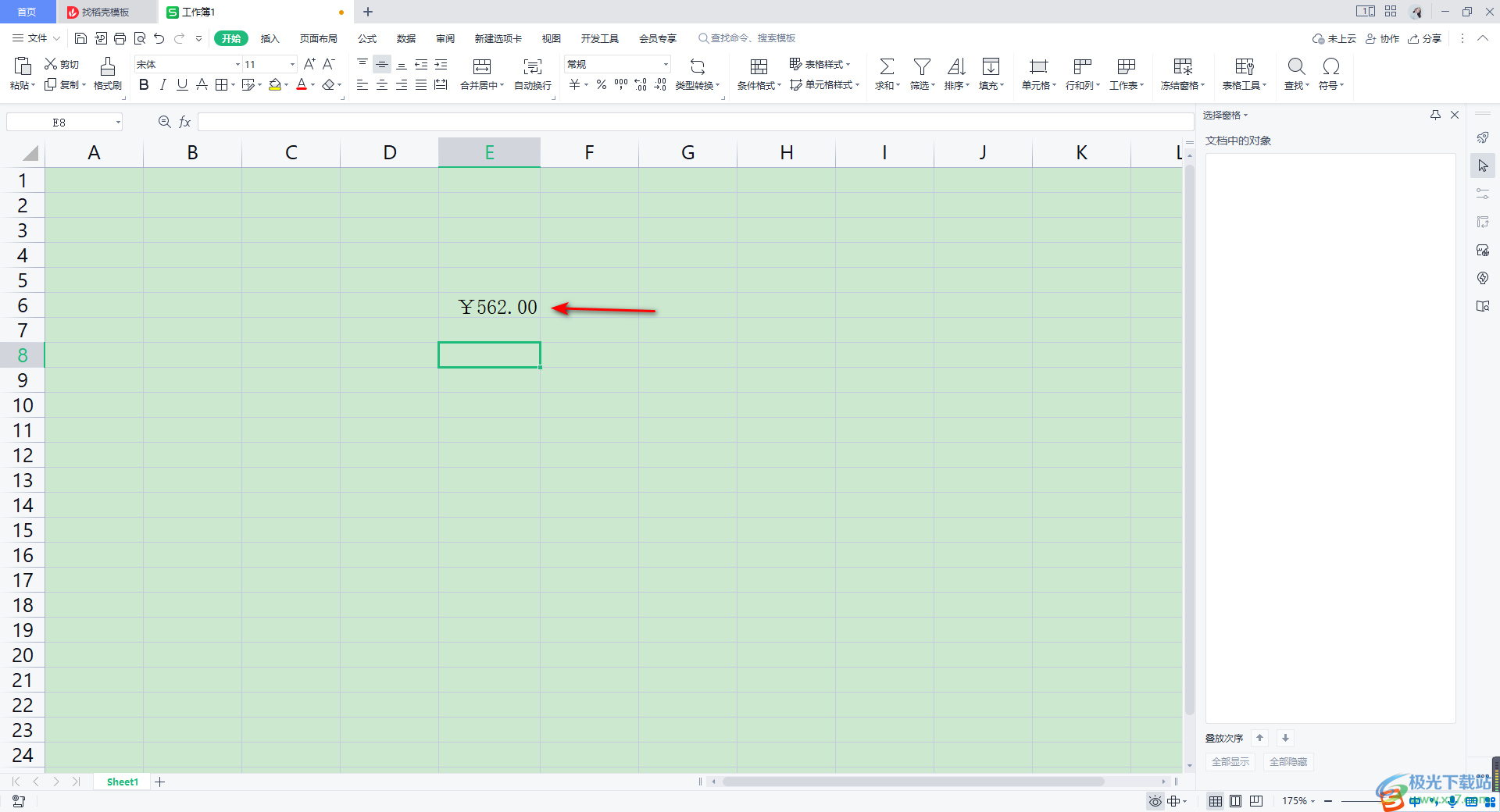Expand the borders dropdown arrow

click(233, 85)
